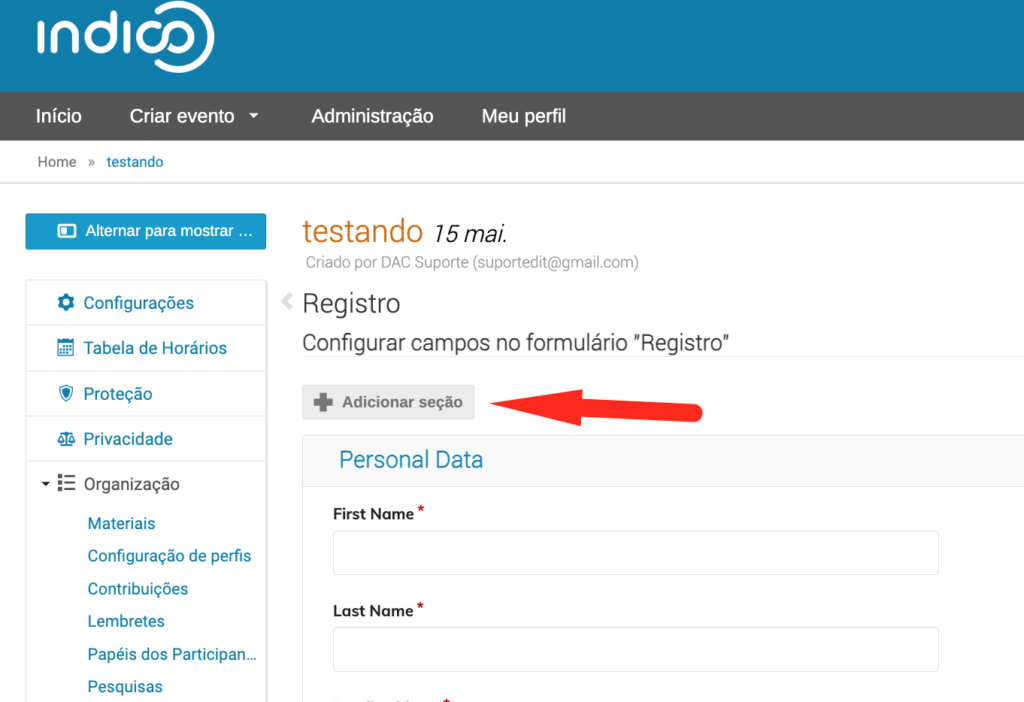
Task: Click the Last Name field label
Action: pyautogui.click(x=373, y=611)
